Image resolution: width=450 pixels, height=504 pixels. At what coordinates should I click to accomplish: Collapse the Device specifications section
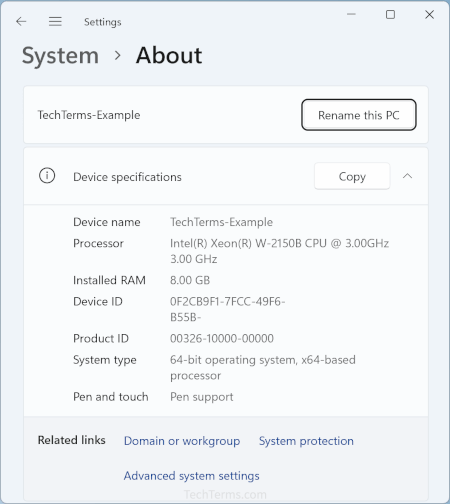(407, 176)
